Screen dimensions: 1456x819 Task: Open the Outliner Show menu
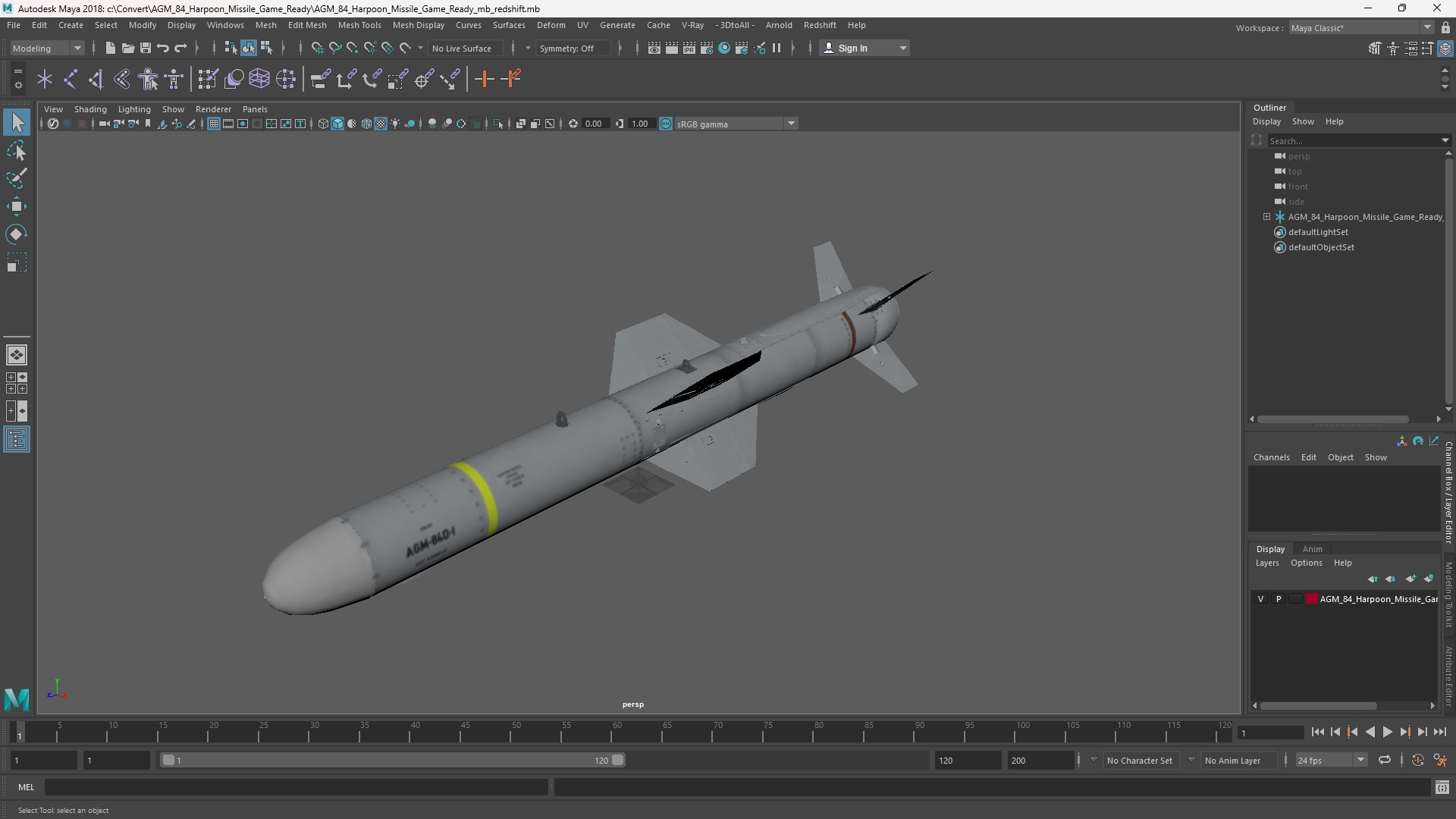(1303, 121)
